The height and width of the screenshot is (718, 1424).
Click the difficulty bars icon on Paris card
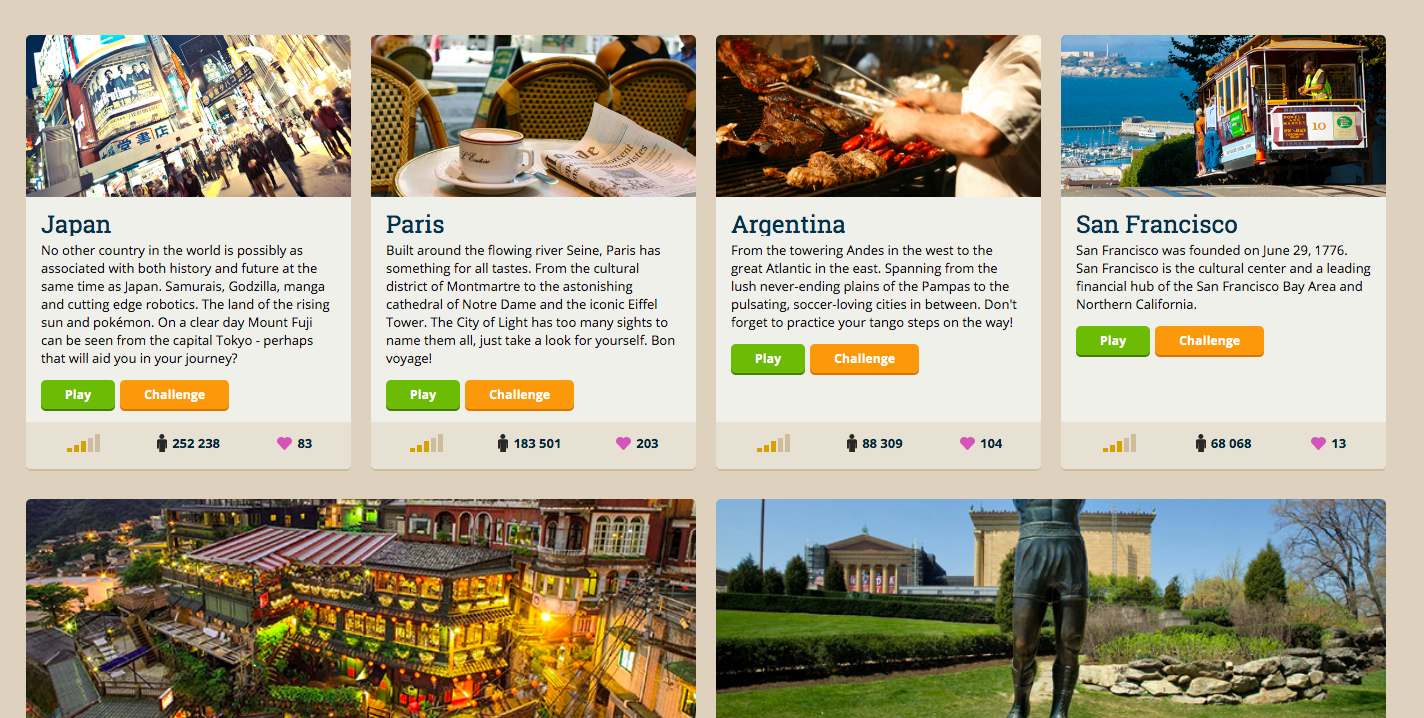426,443
